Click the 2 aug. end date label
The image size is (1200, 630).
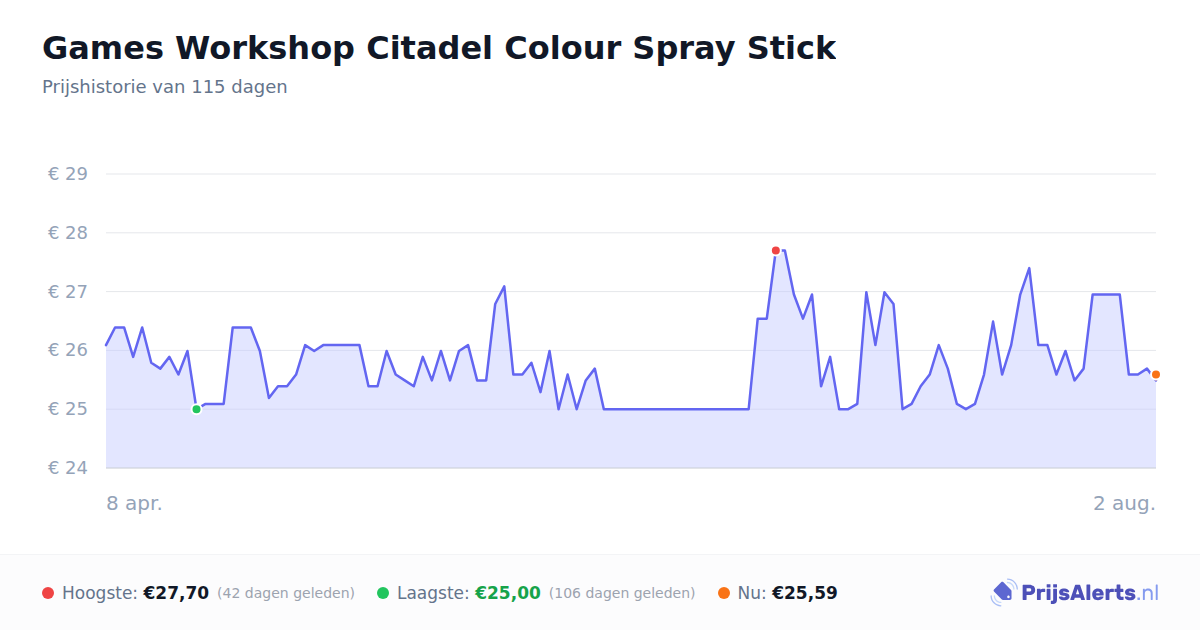pyautogui.click(x=1124, y=503)
